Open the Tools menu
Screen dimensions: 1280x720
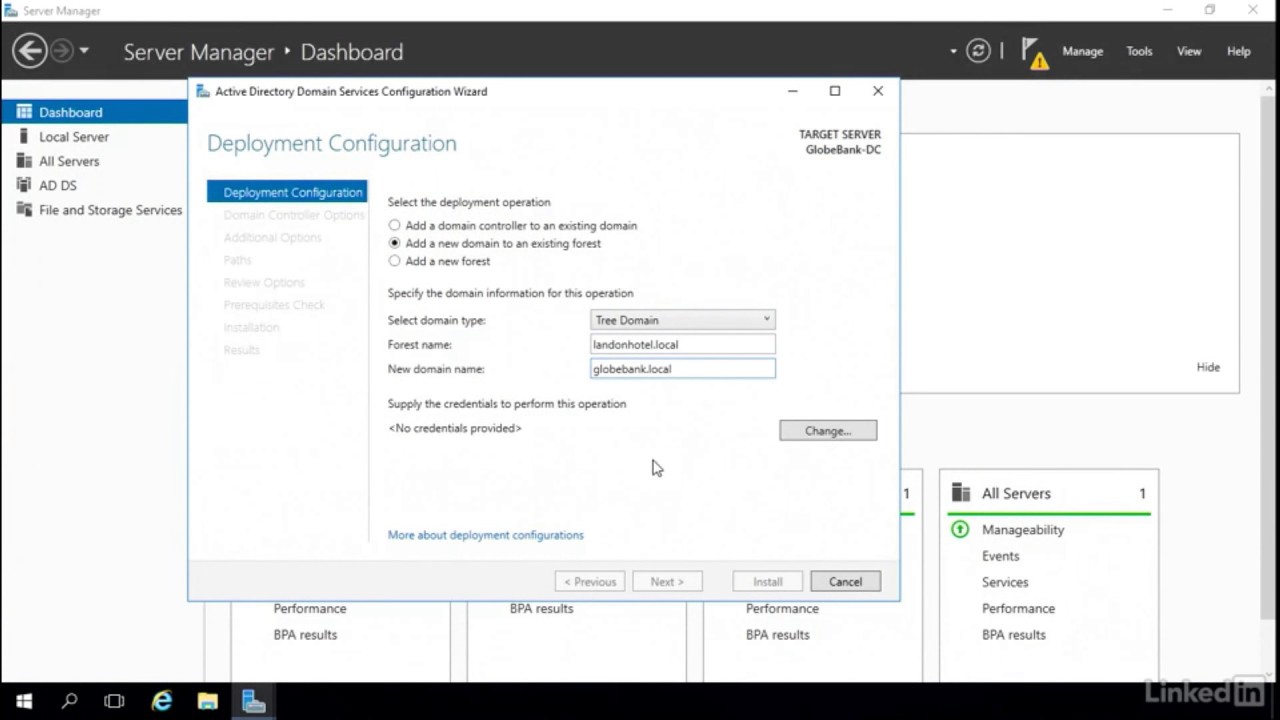pos(1139,51)
